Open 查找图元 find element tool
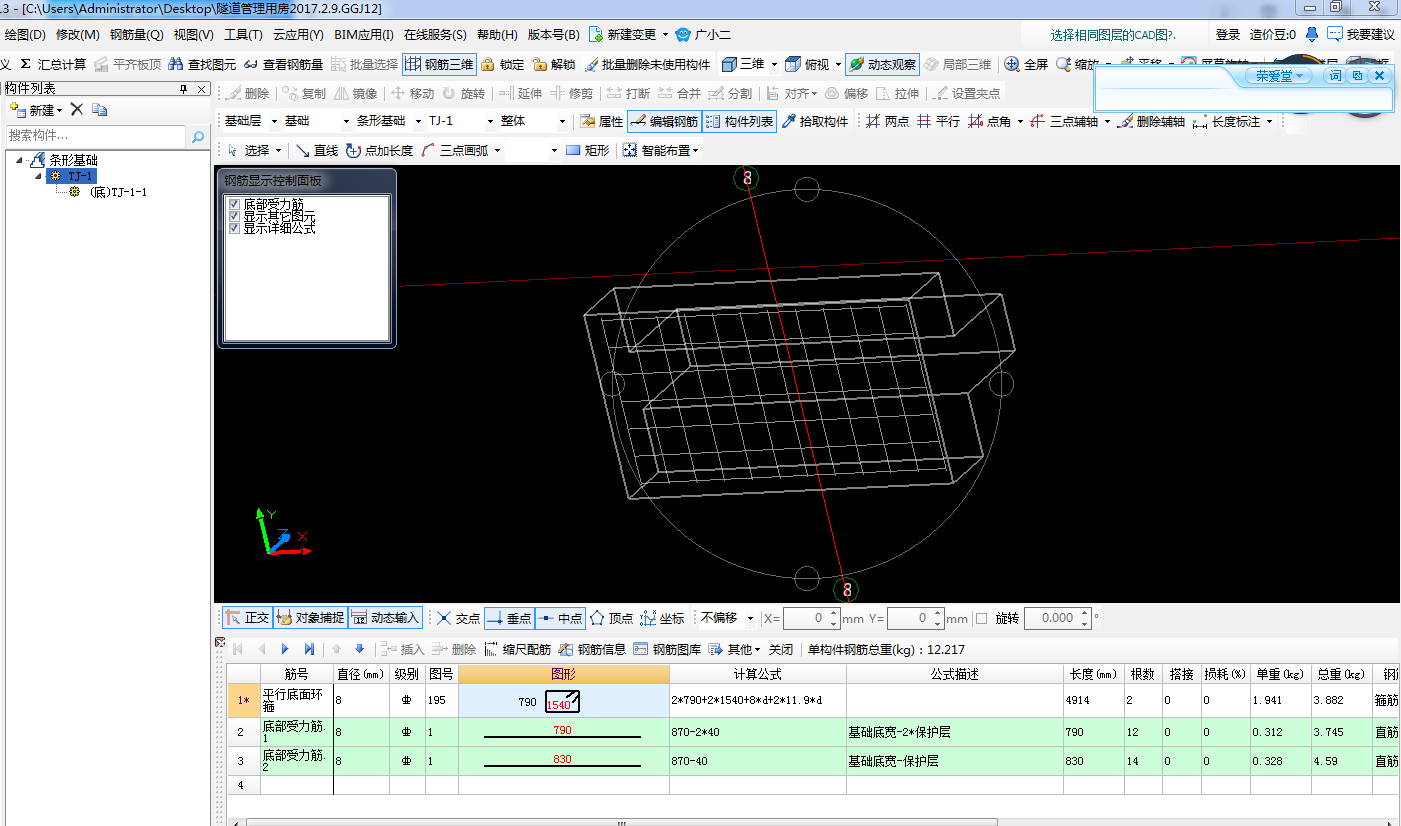Screen dimensions: 1401x826 [202, 64]
